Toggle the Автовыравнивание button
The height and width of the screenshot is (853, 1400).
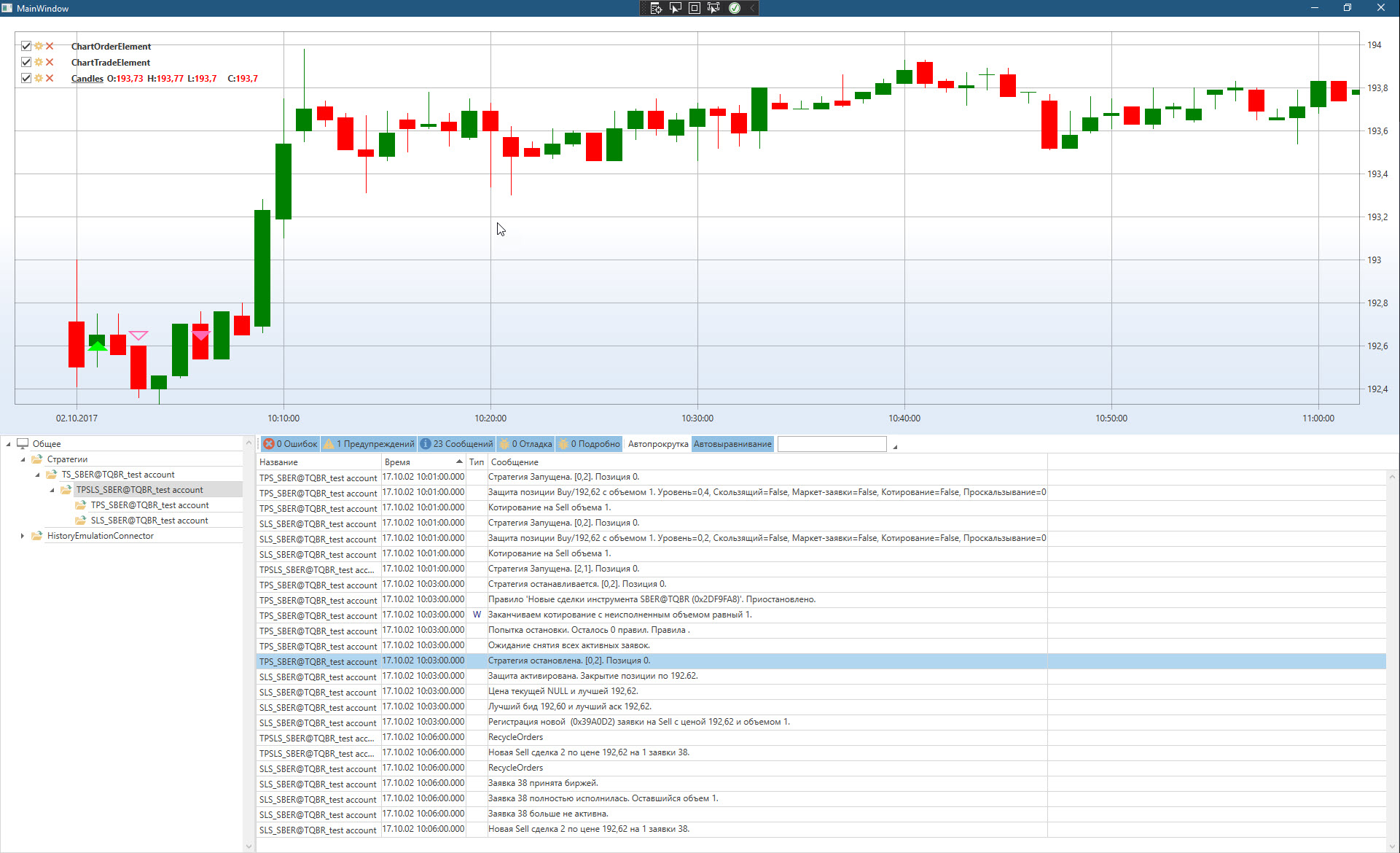pyautogui.click(x=732, y=444)
